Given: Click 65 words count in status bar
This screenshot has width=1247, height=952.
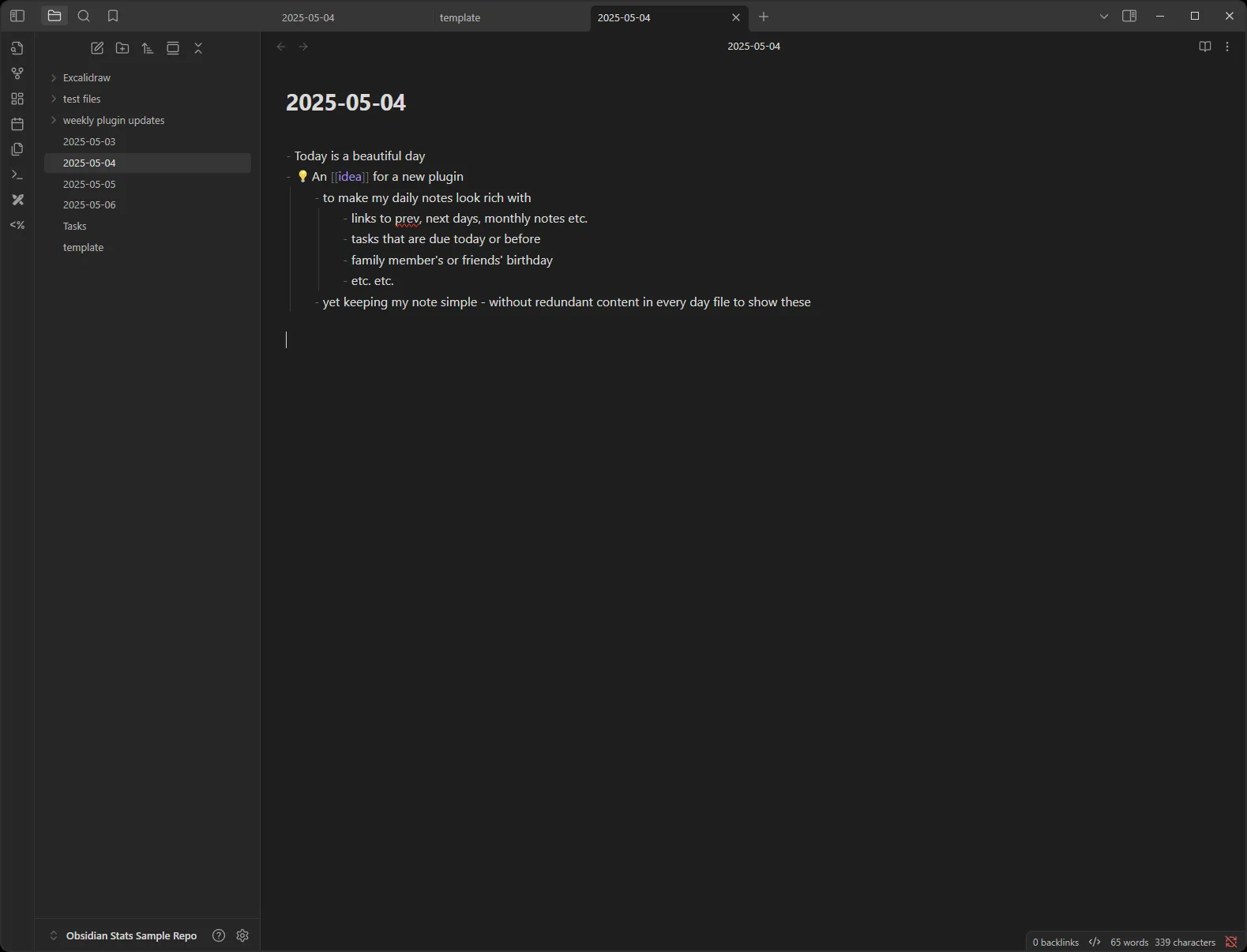Looking at the screenshot, I should pyautogui.click(x=1129, y=943).
